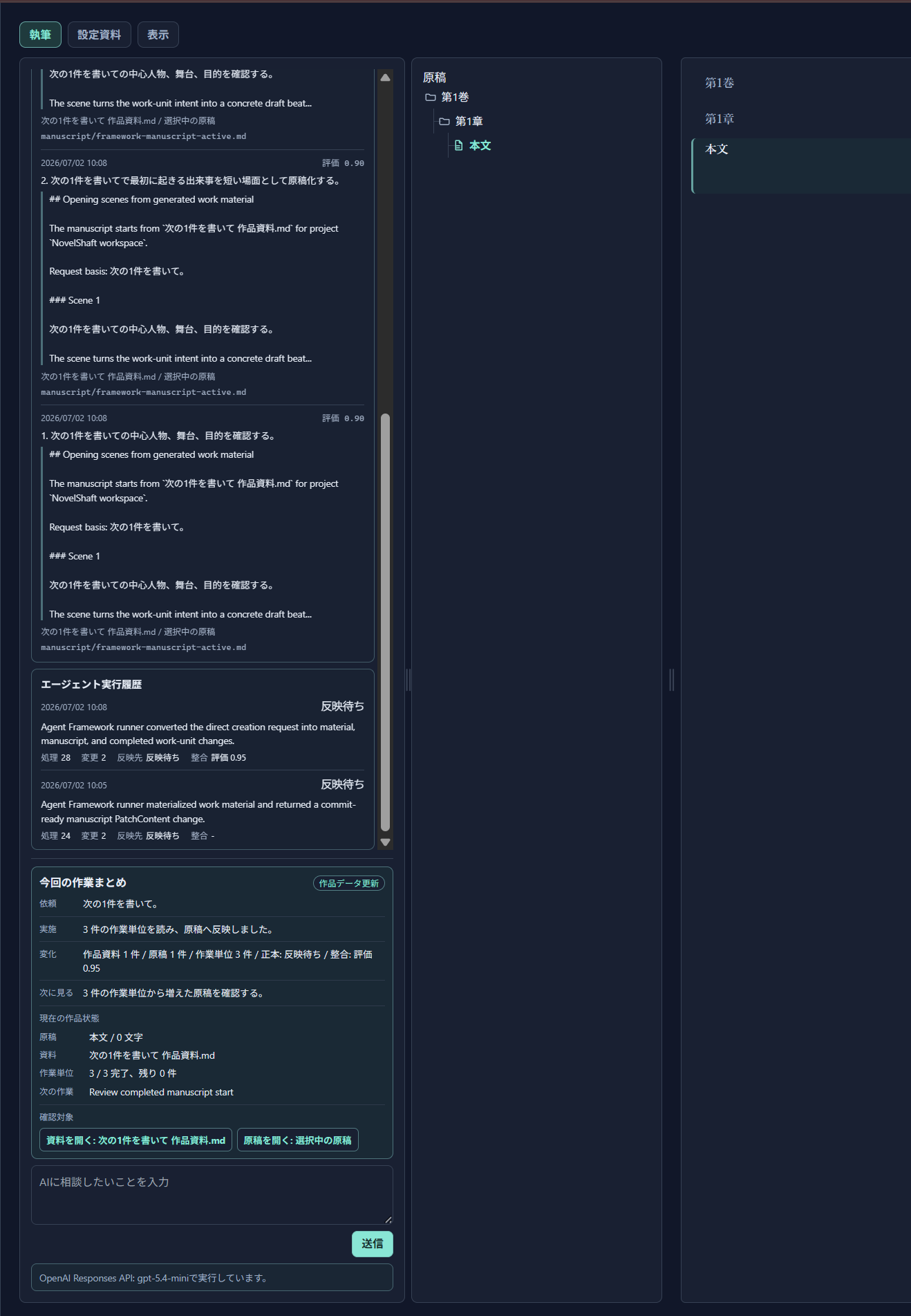Click 原稿を開く: 選択中の原稿 button
911x1316 pixels.
(x=297, y=1140)
